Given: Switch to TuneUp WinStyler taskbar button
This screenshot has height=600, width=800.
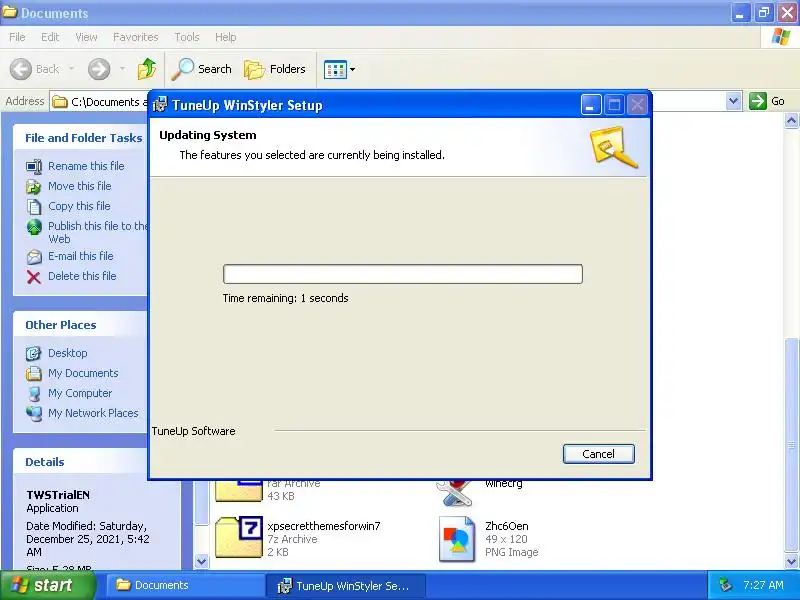Looking at the screenshot, I should 345,586.
